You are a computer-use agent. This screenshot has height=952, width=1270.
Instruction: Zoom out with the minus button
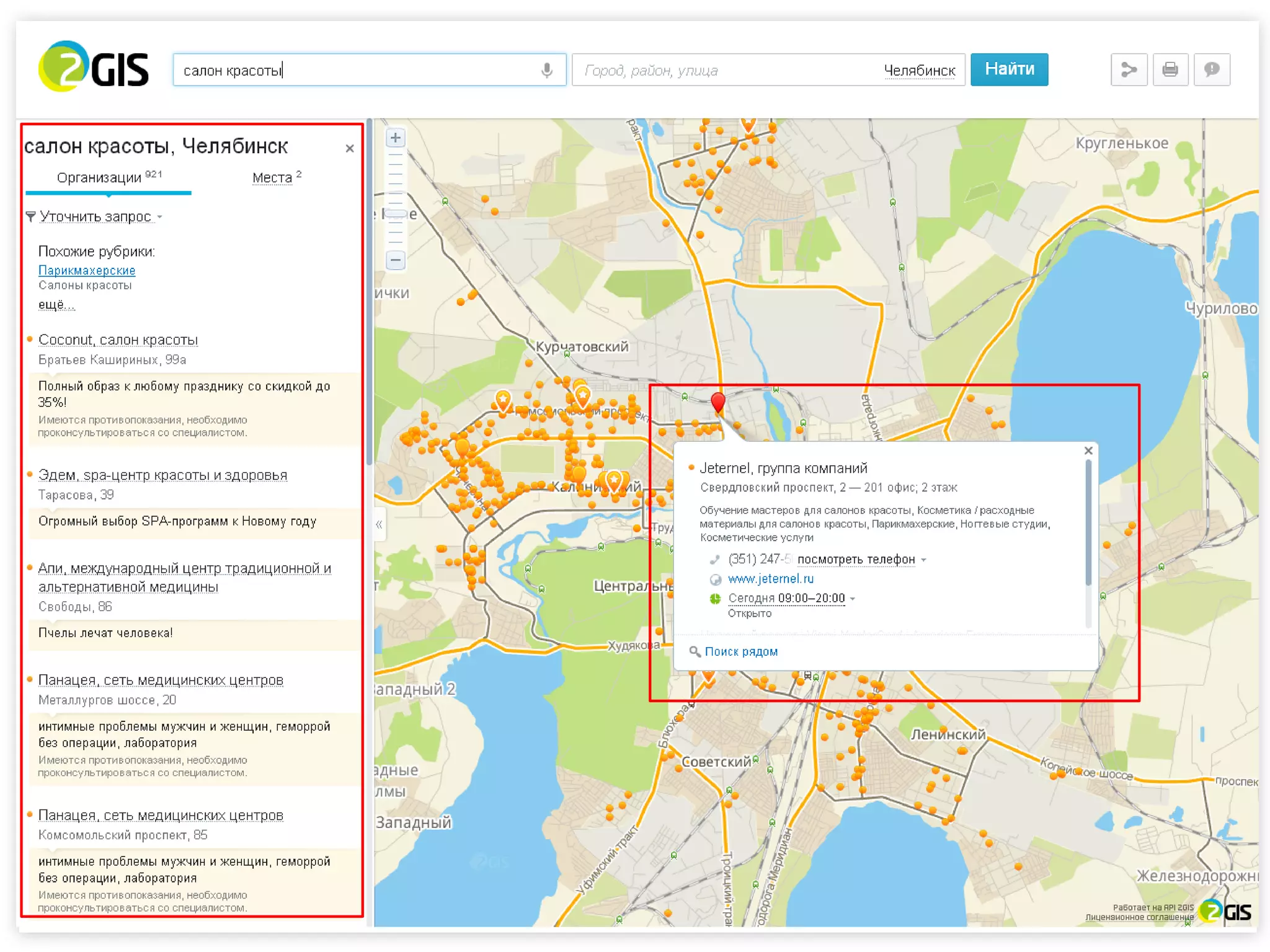(396, 260)
